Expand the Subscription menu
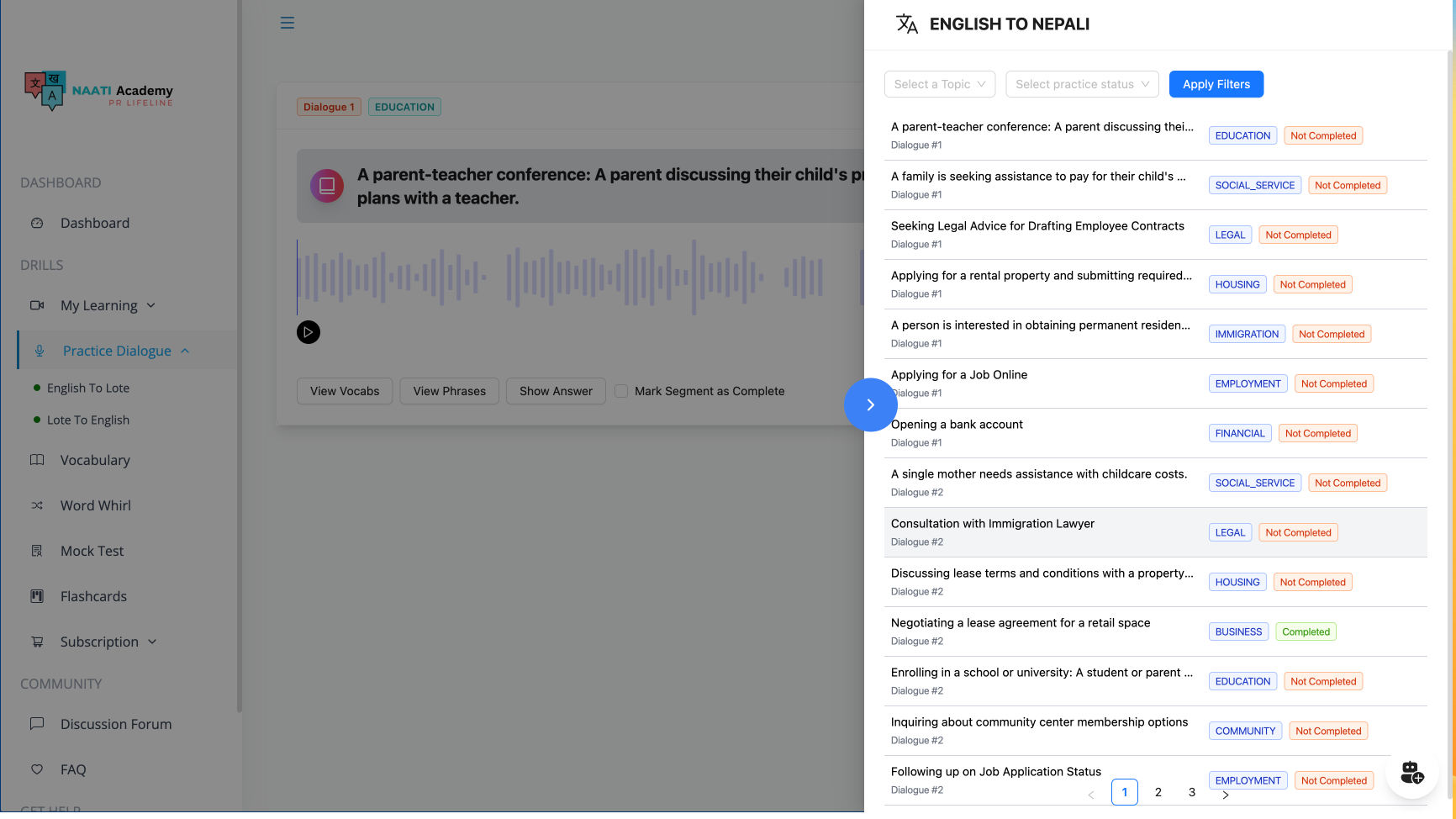Screen dimensions: 1456x819 click(152, 642)
